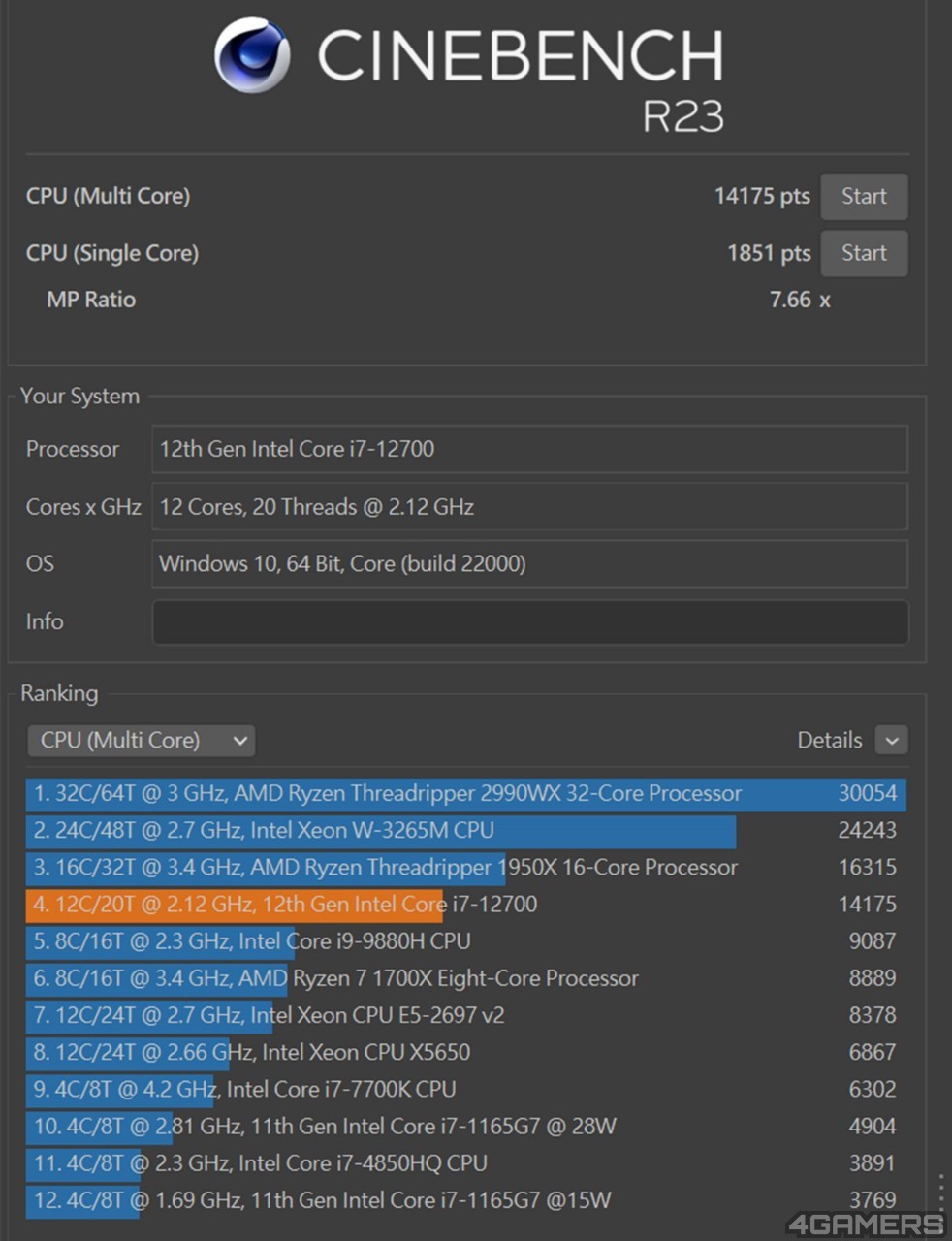
Task: Click the MP Ratio value 7.66 x
Action: 800,300
